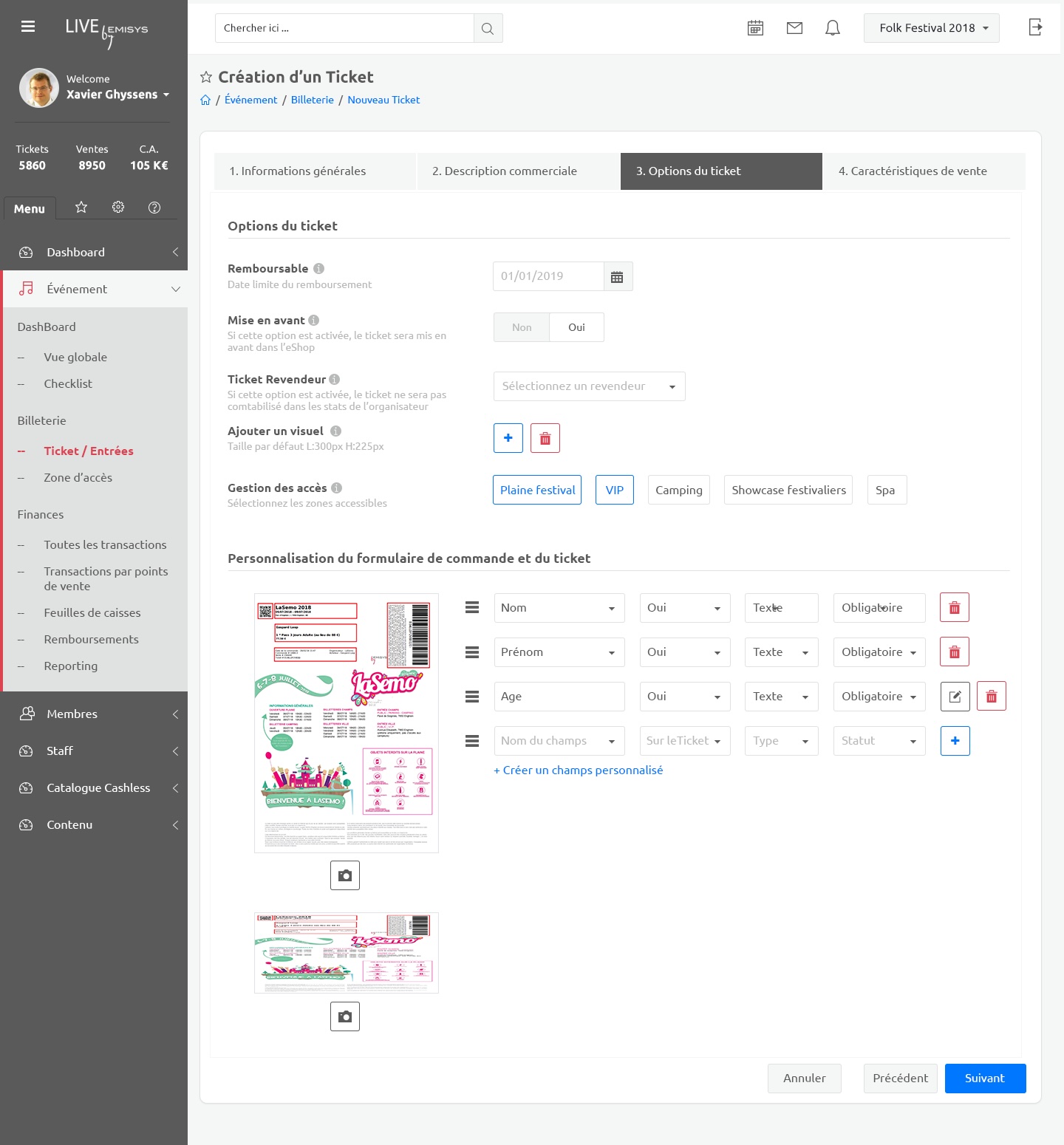Screen dimensions: 1064x1145
Task: Click the camera button under the small ticket preview
Action: (345, 1016)
